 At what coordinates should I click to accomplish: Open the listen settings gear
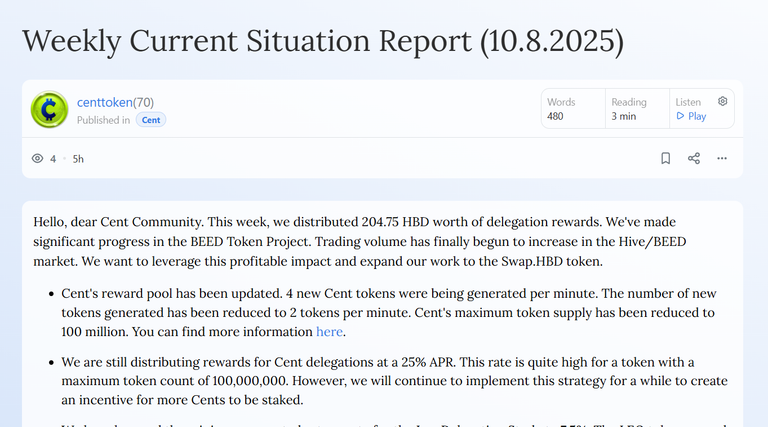(722, 101)
